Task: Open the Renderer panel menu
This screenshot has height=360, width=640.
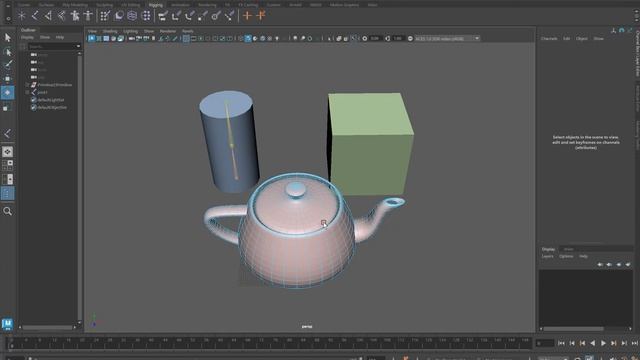Action: pos(167,31)
